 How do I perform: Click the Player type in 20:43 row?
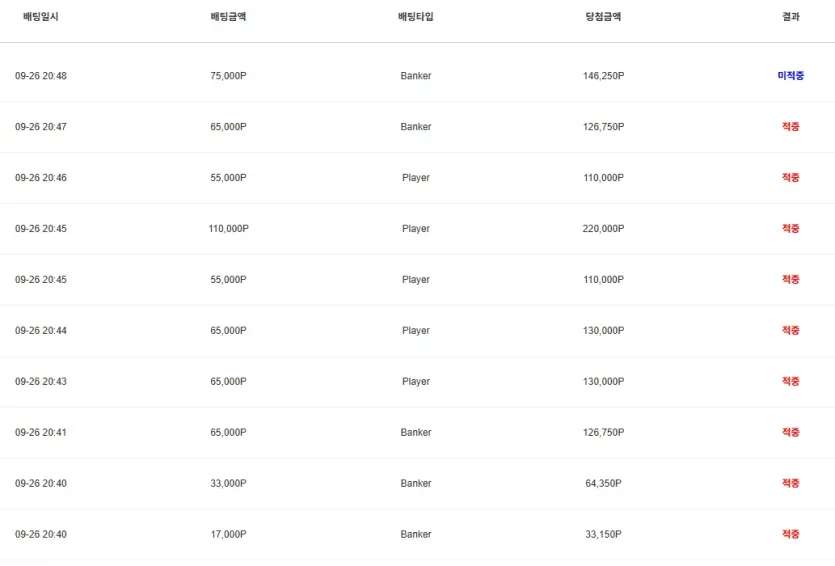point(416,381)
